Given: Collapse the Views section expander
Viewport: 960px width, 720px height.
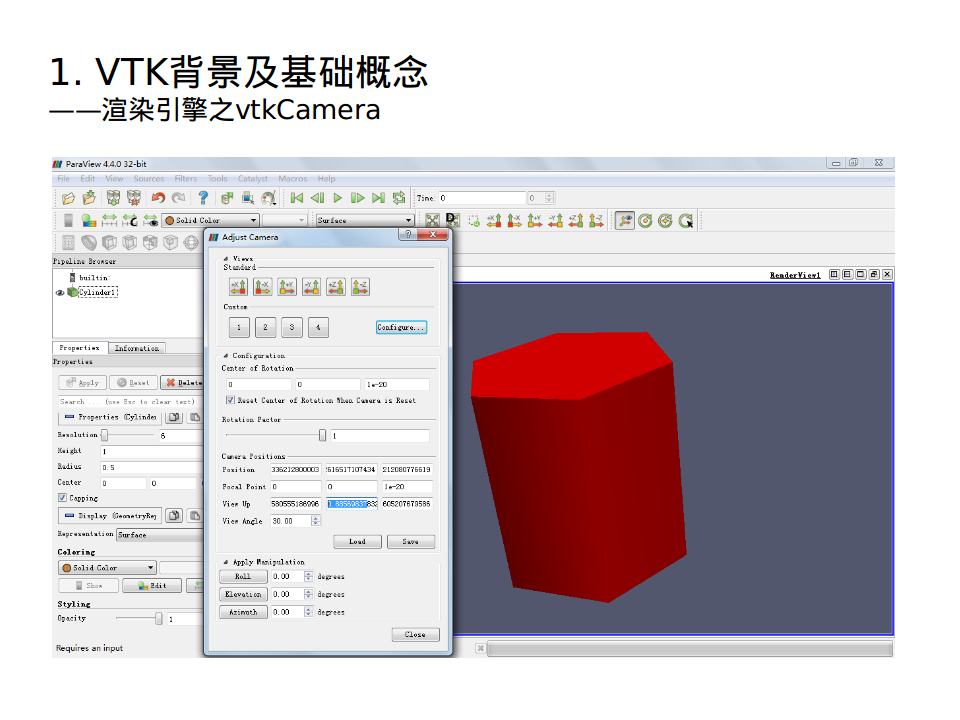Looking at the screenshot, I should click(x=226, y=259).
